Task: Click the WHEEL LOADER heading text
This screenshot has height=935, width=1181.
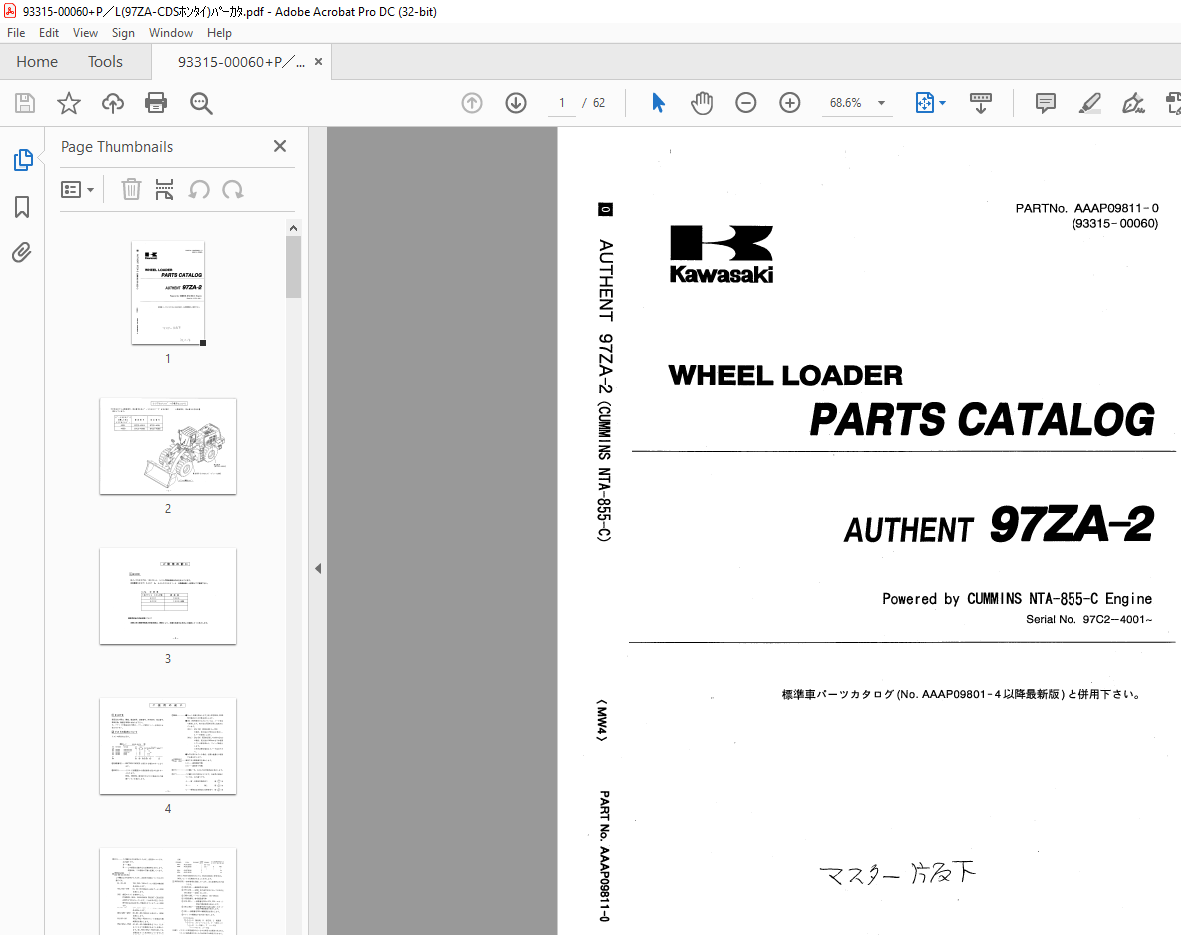Action: pos(786,375)
